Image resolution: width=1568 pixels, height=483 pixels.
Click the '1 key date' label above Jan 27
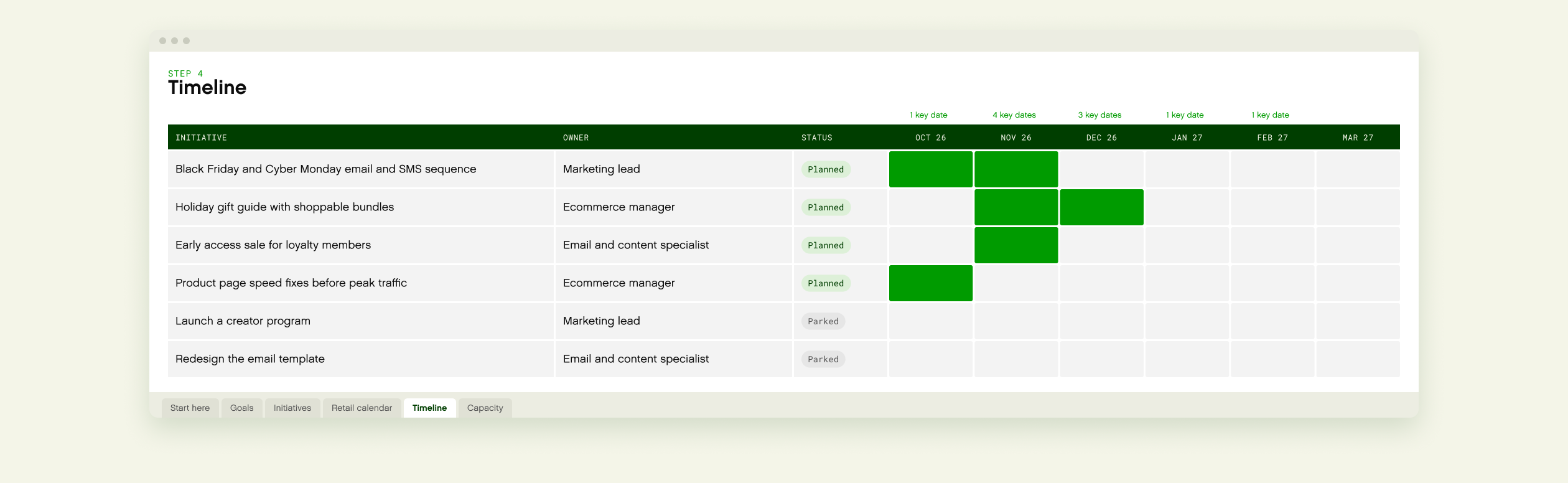pos(1185,115)
